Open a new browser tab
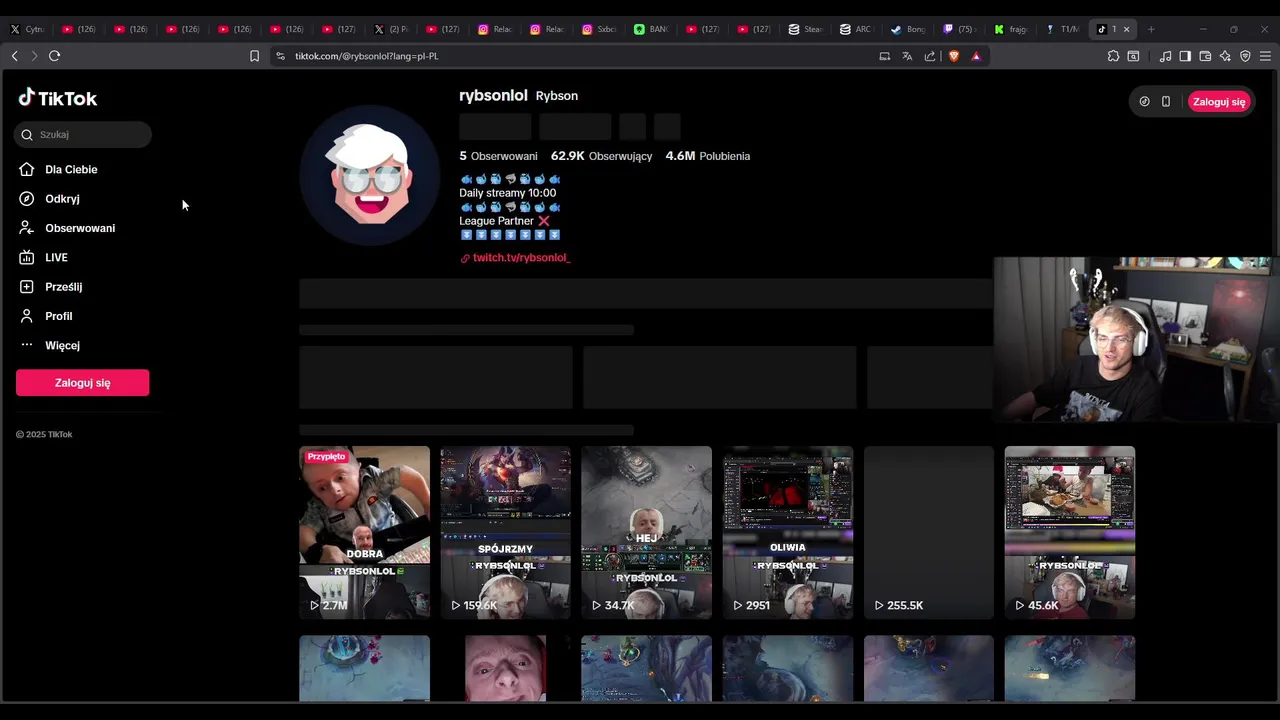This screenshot has width=1280, height=720. click(1151, 29)
